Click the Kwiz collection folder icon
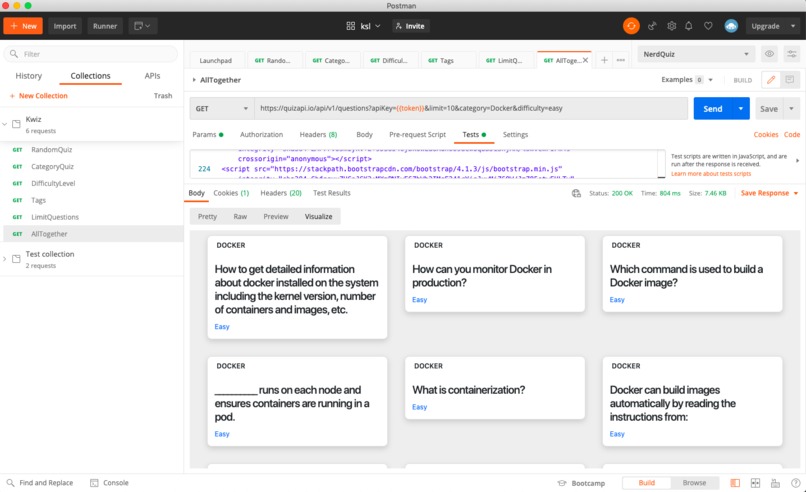This screenshot has height=492, width=806. pyautogui.click(x=16, y=124)
